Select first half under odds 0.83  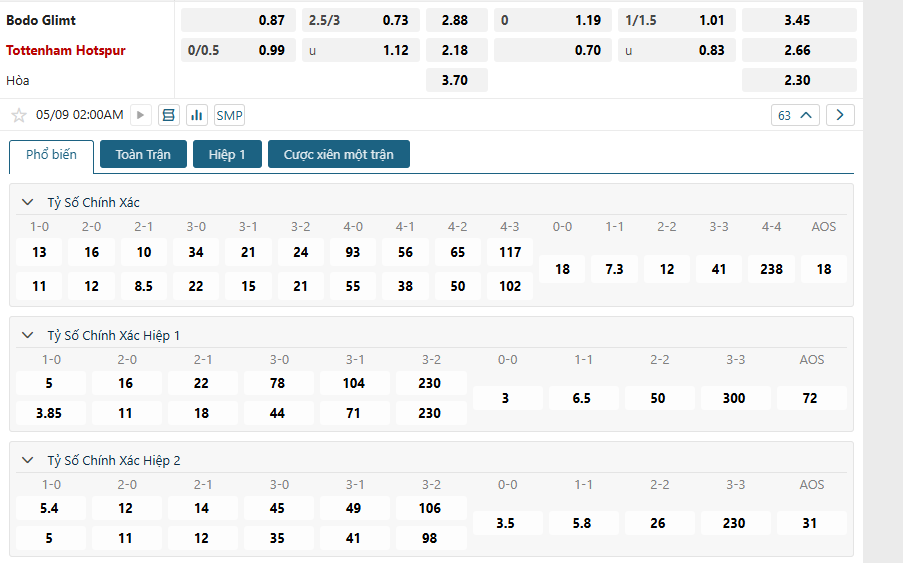677,50
